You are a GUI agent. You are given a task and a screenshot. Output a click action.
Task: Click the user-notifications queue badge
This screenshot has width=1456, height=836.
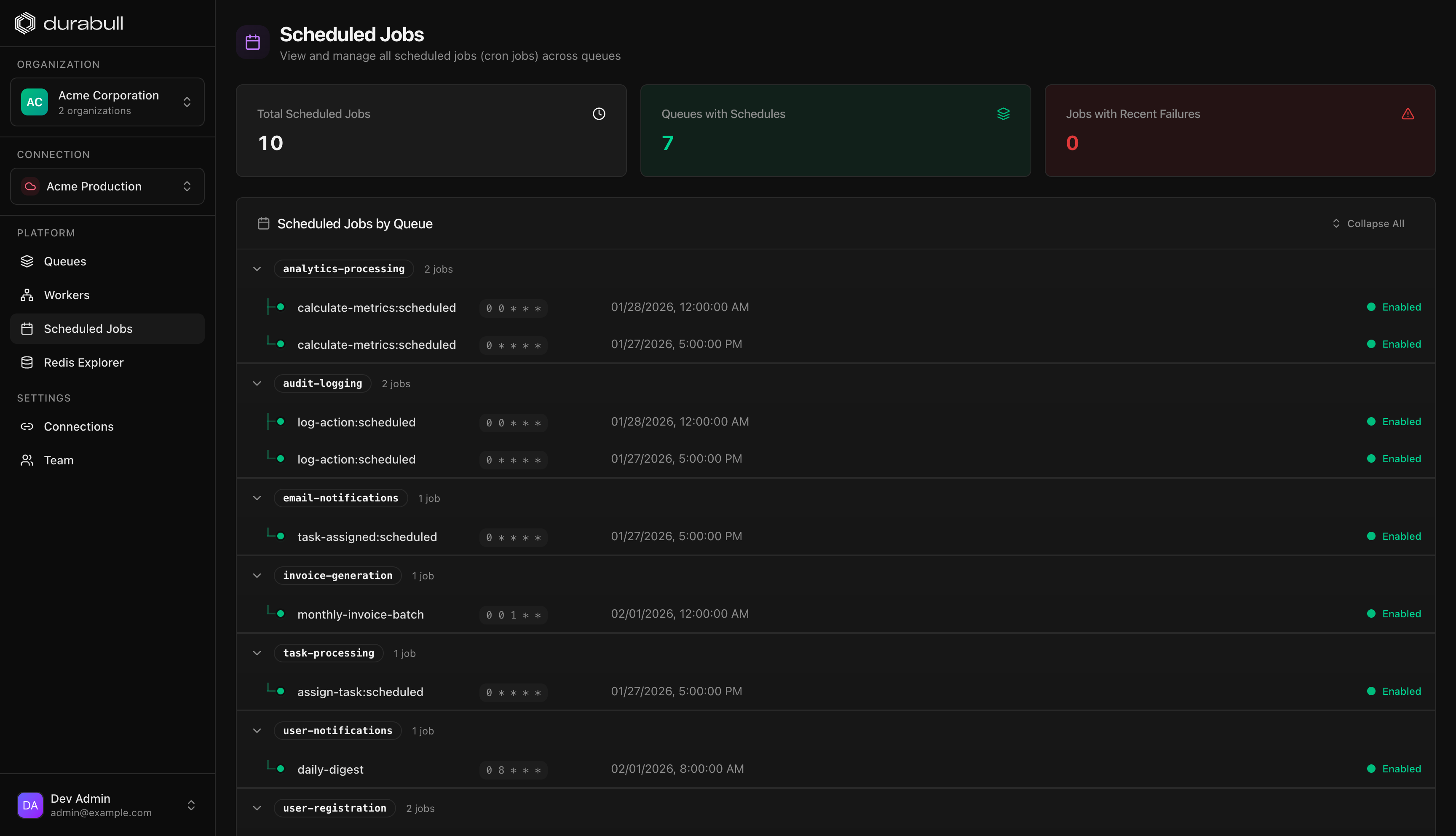pyautogui.click(x=338, y=730)
